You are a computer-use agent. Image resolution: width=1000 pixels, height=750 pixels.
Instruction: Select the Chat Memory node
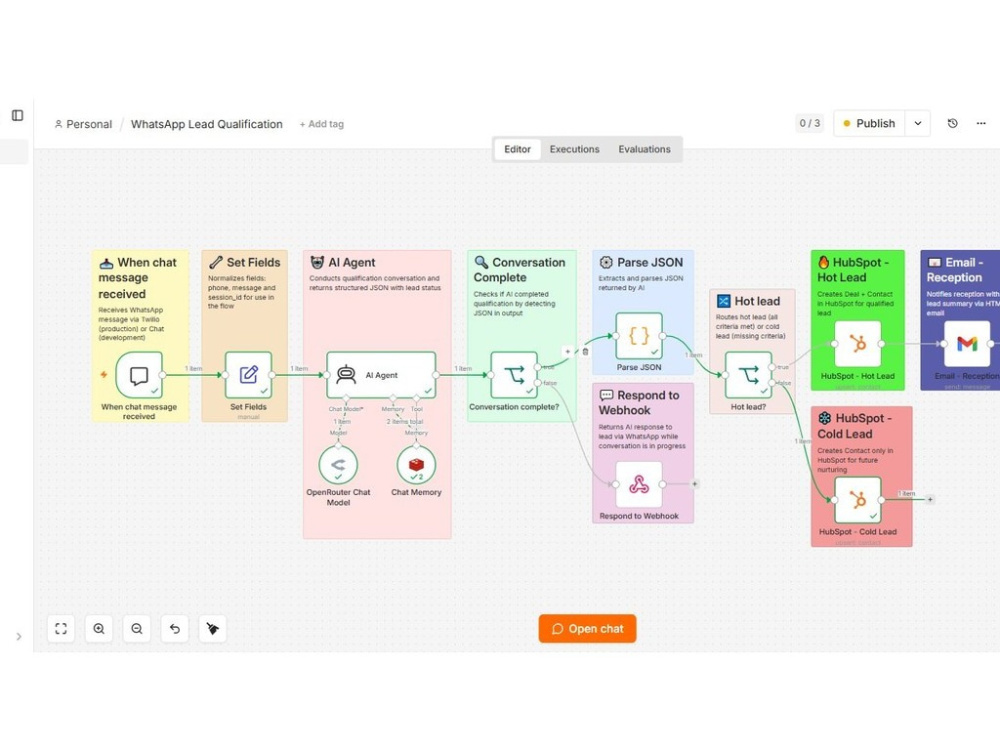pos(416,464)
